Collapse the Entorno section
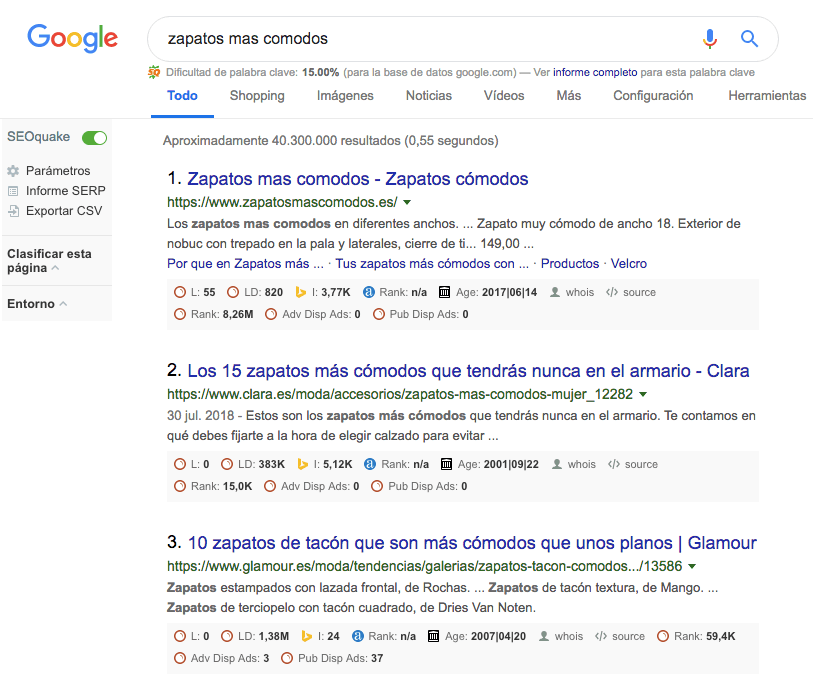The width and height of the screenshot is (813, 696). [63, 304]
